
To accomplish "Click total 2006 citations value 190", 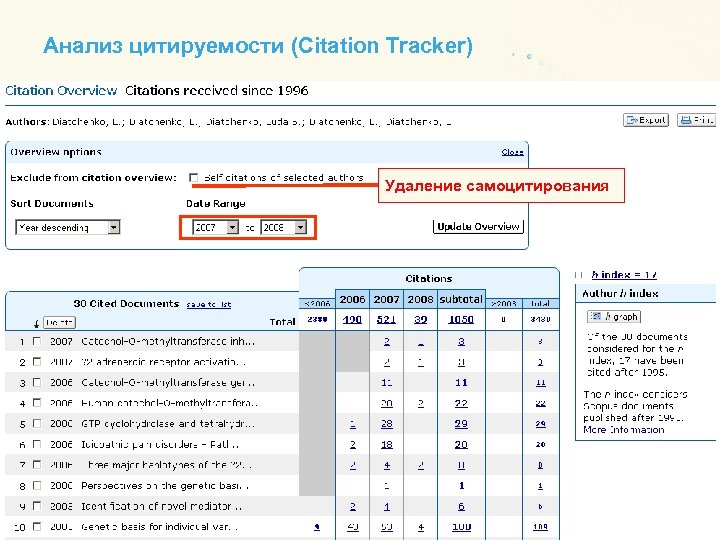I will (352, 319).
